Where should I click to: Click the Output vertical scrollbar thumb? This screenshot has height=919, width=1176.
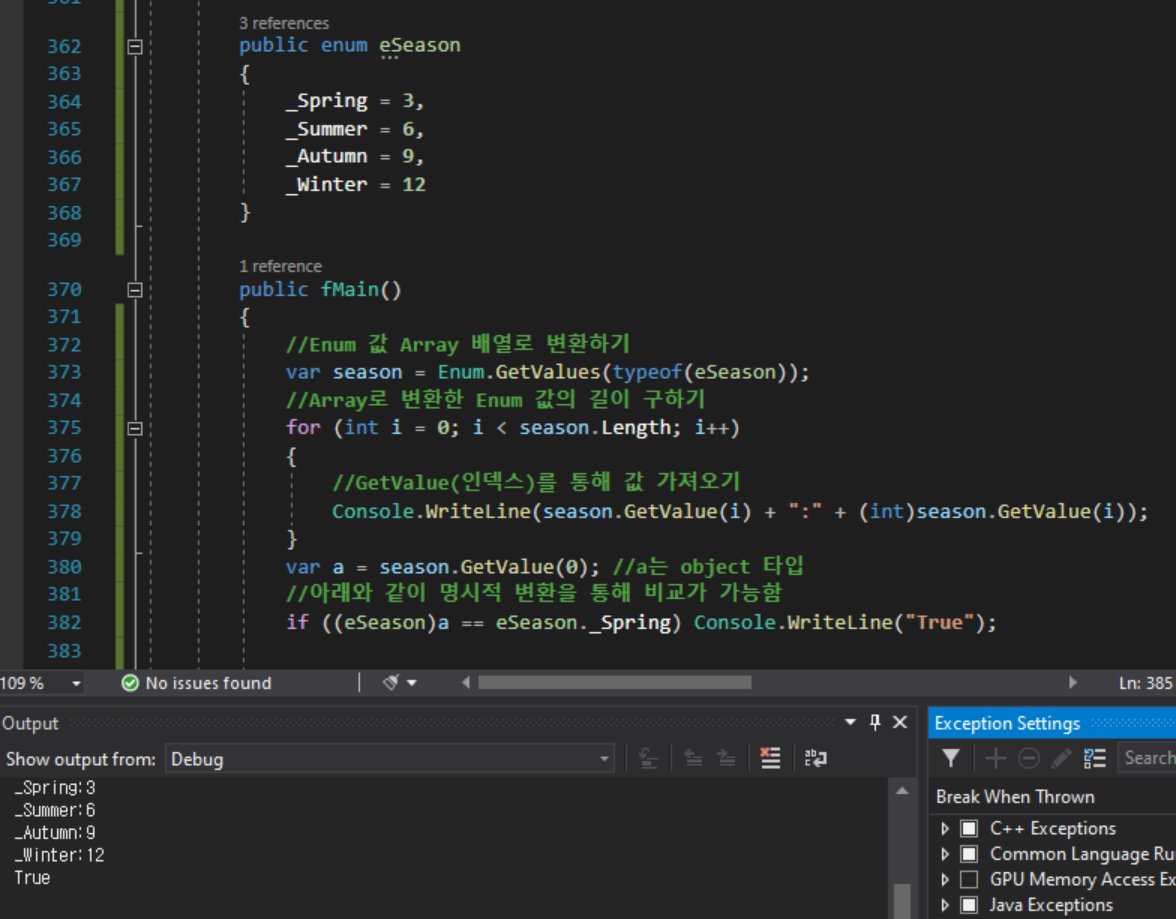(x=902, y=901)
